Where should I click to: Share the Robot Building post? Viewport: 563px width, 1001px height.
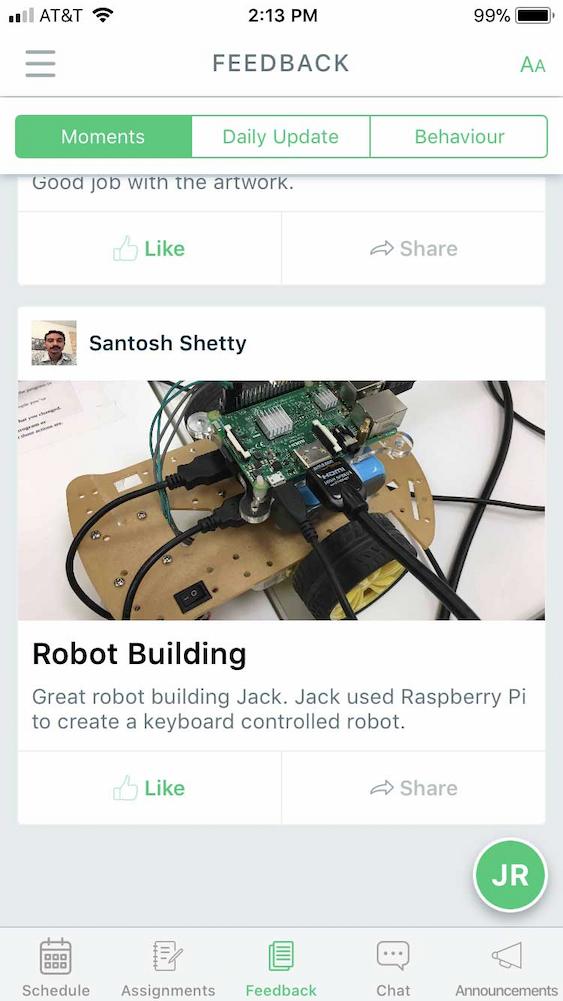(x=414, y=788)
